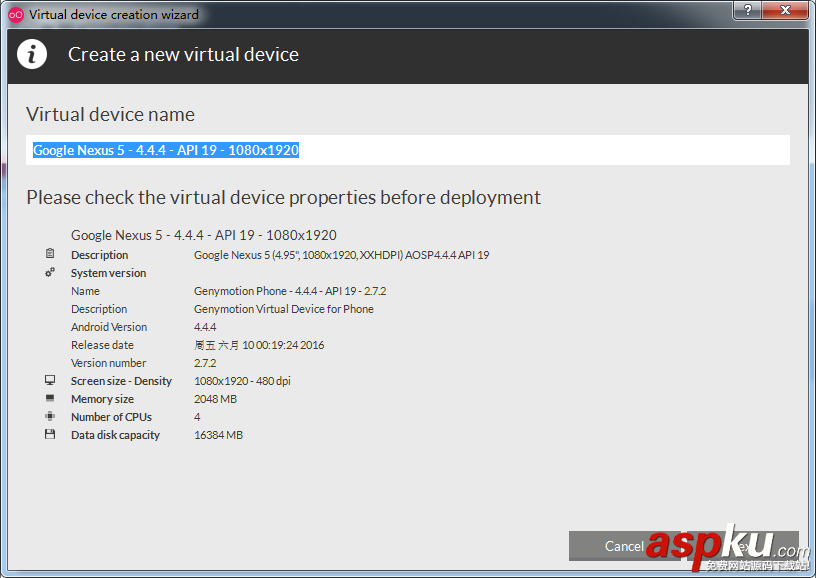Click the Genymotion Virtual Device for Phone text
Screen dimensions: 816x578
283,309
